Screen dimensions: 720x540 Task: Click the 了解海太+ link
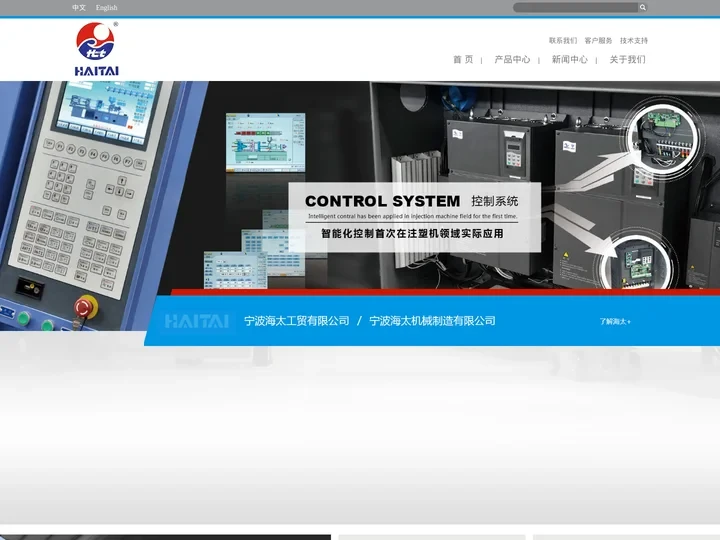615,321
